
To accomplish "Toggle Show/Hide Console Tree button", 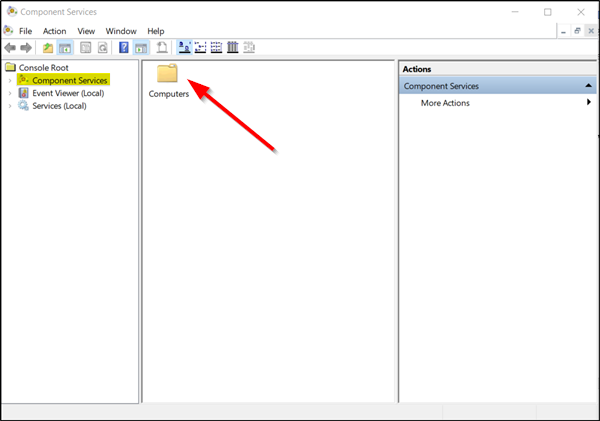I will click(65, 48).
